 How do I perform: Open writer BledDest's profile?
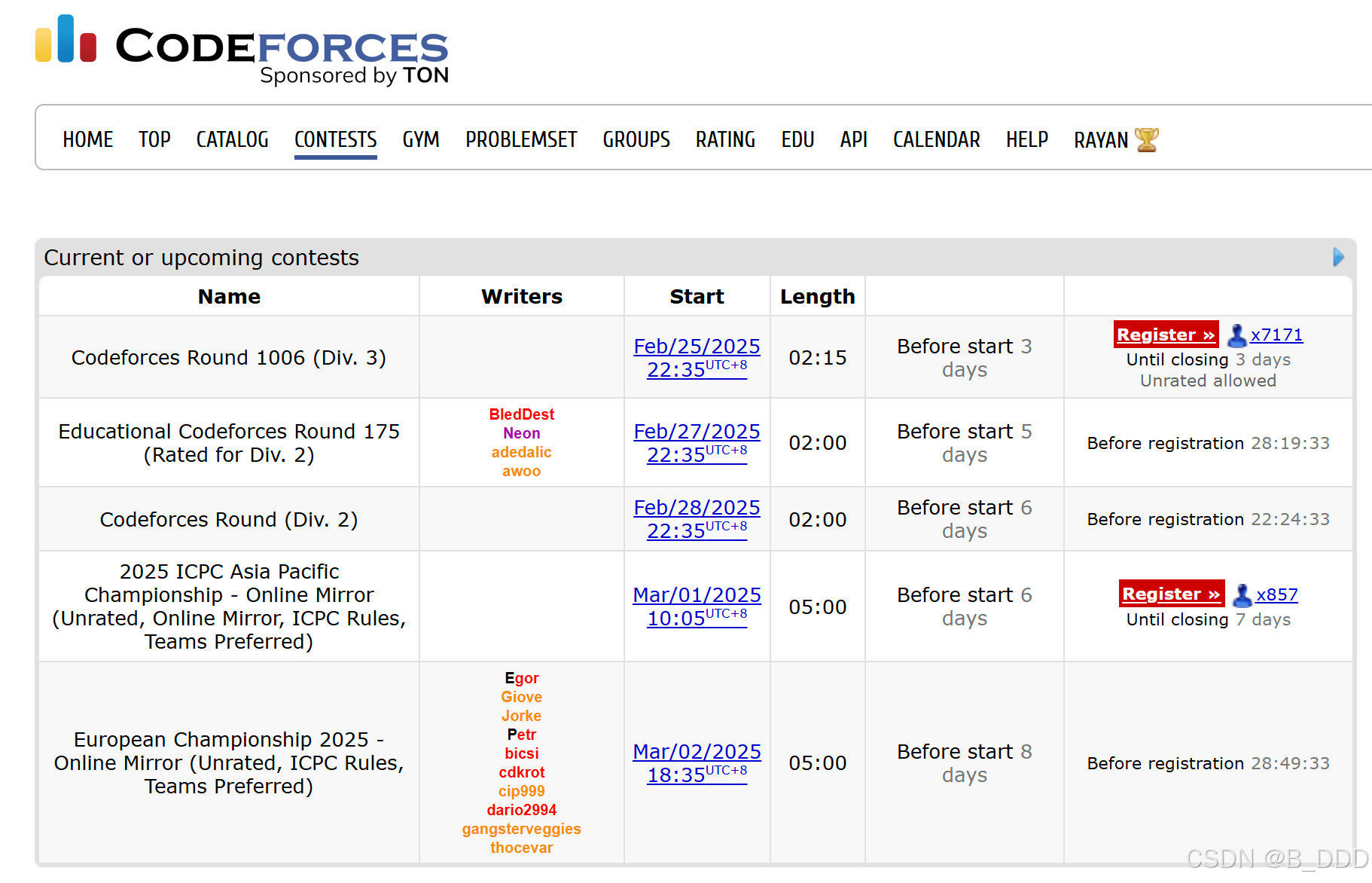click(521, 414)
